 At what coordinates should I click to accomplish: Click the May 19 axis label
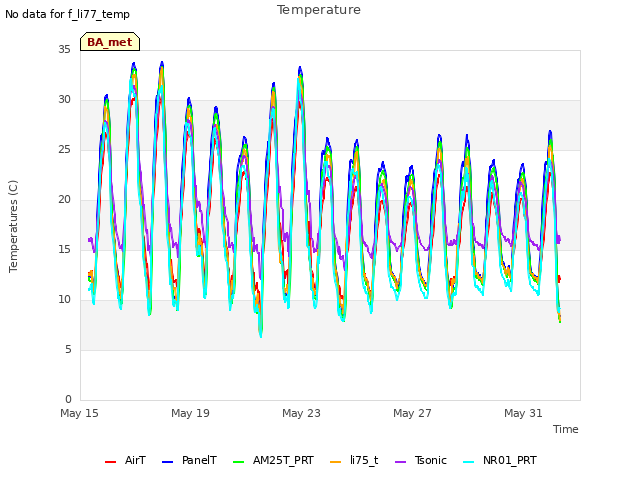190,413
